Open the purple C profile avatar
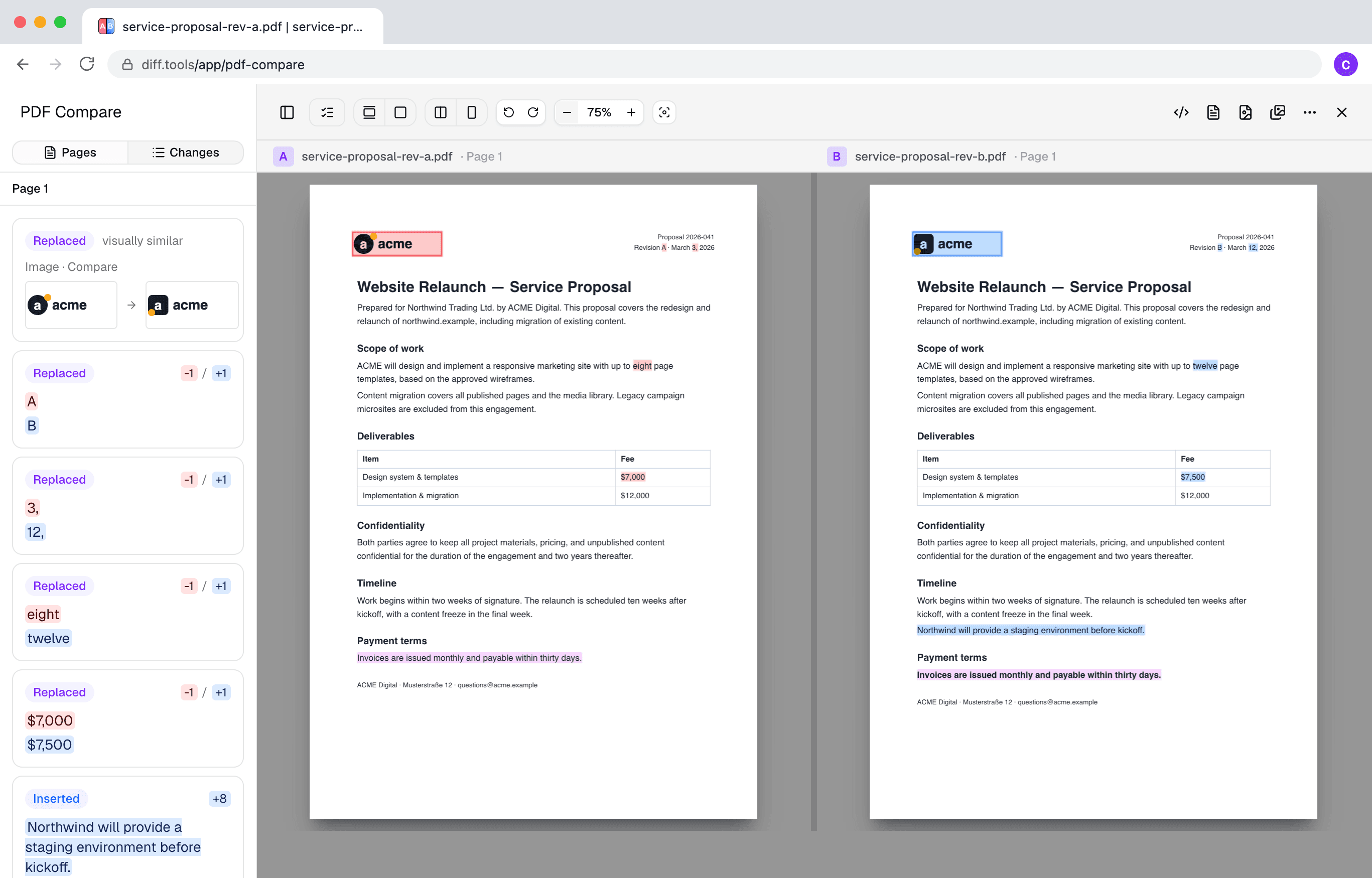 [1345, 64]
